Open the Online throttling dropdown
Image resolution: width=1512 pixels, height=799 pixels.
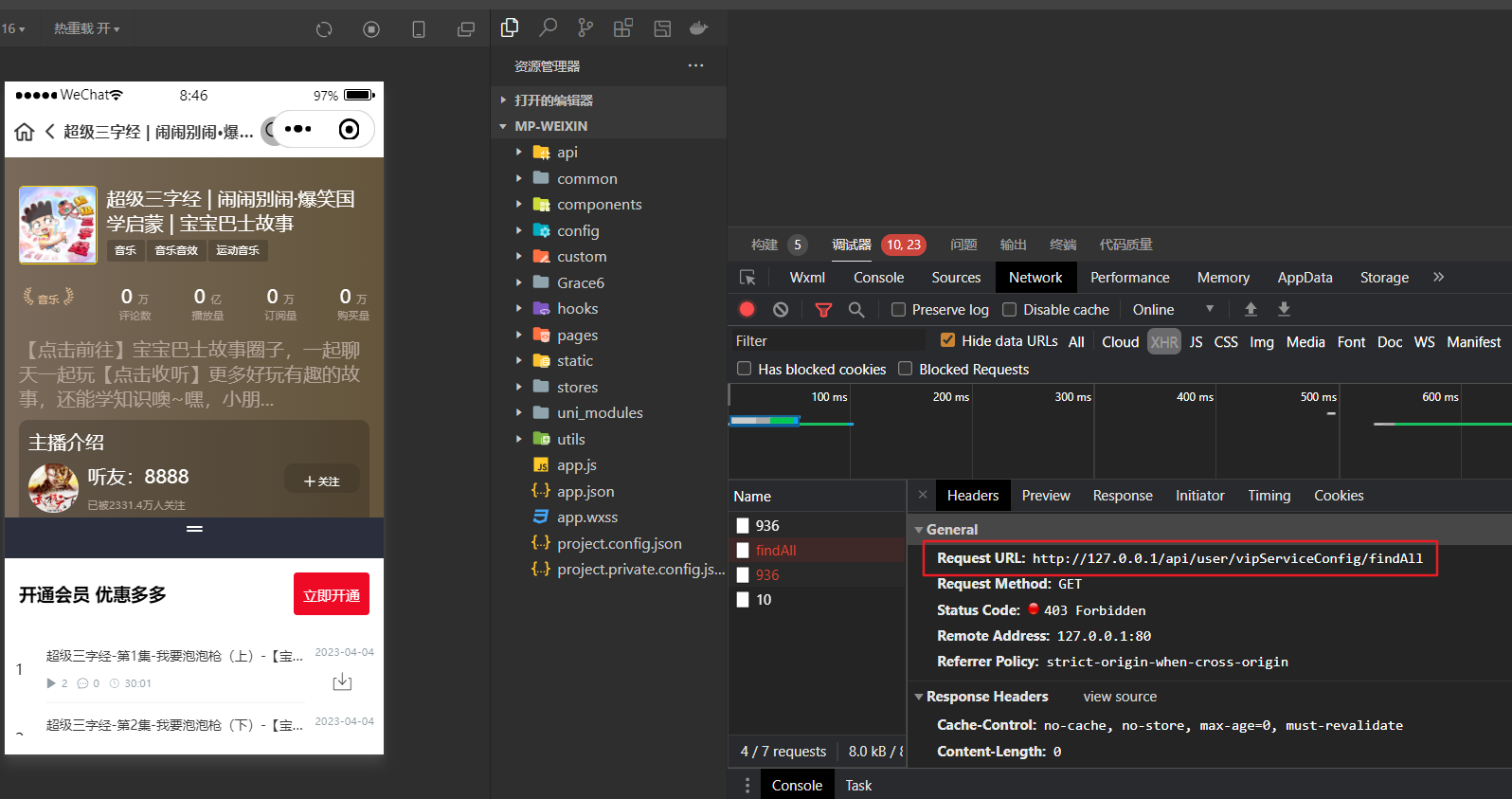pyautogui.click(x=1173, y=310)
